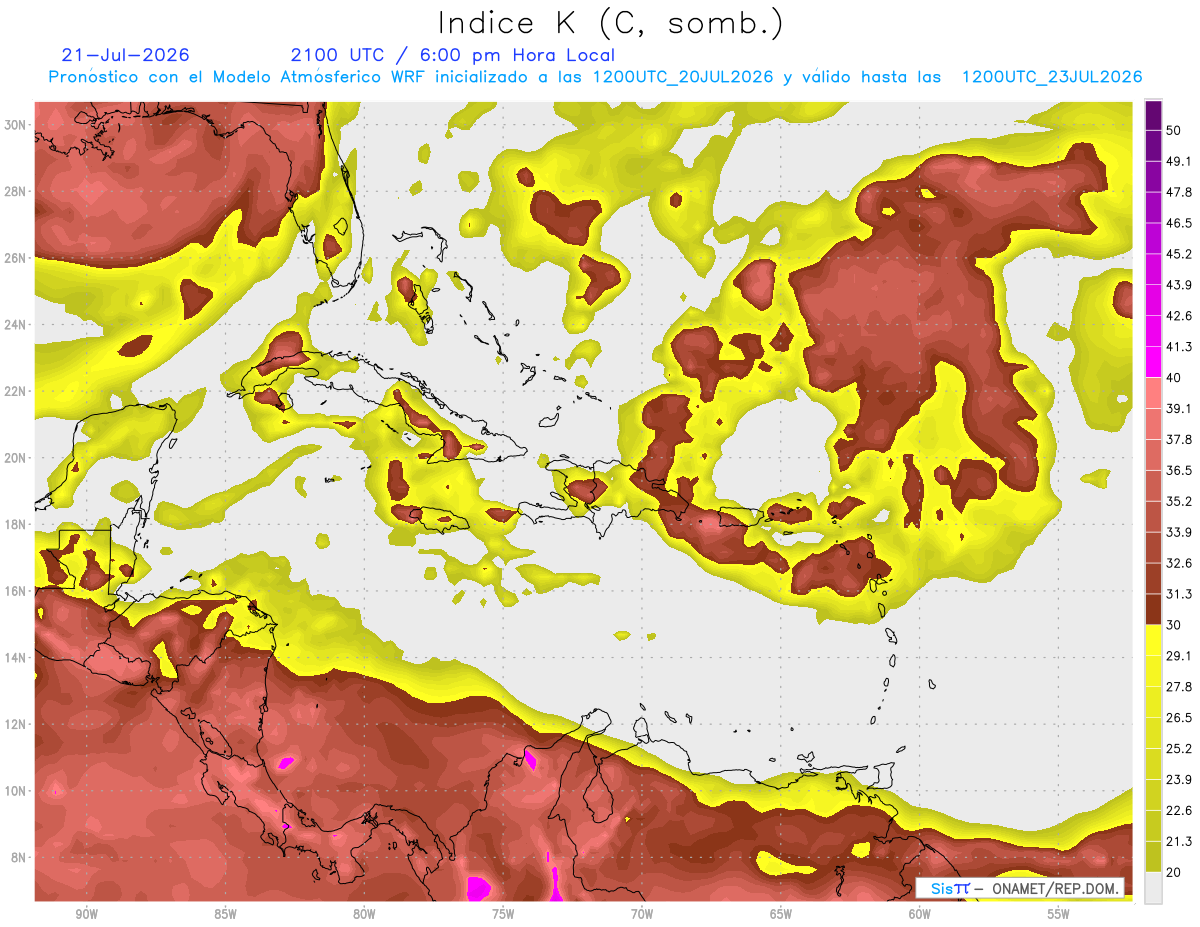Click the 30N latitude label

tap(15, 125)
